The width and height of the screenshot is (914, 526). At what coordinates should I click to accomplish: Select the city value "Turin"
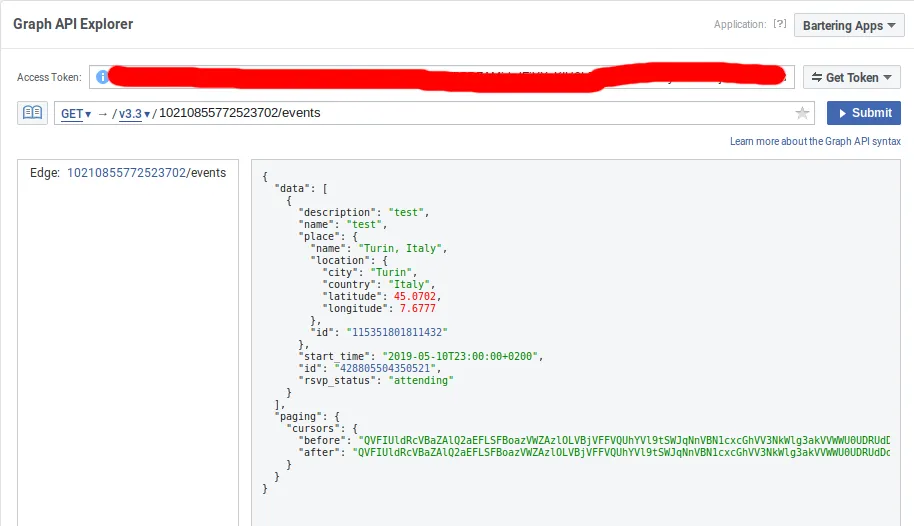tap(391, 272)
